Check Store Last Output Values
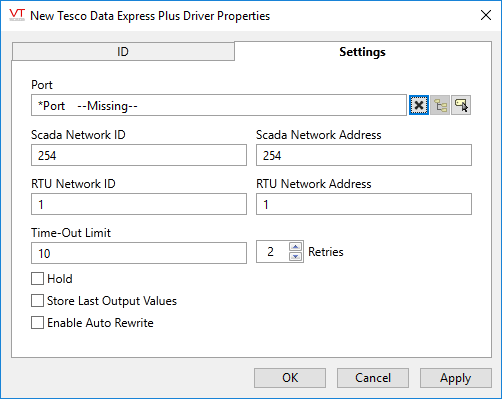This screenshot has height=399, width=502. click(37, 301)
